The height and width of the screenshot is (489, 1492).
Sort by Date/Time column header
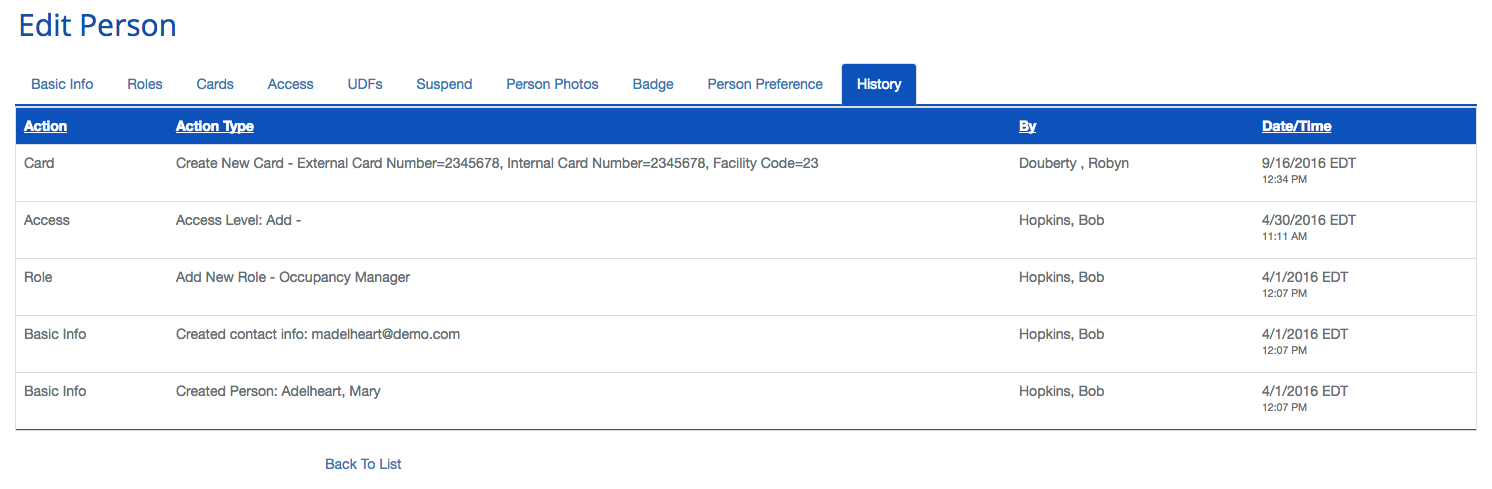tap(1296, 126)
